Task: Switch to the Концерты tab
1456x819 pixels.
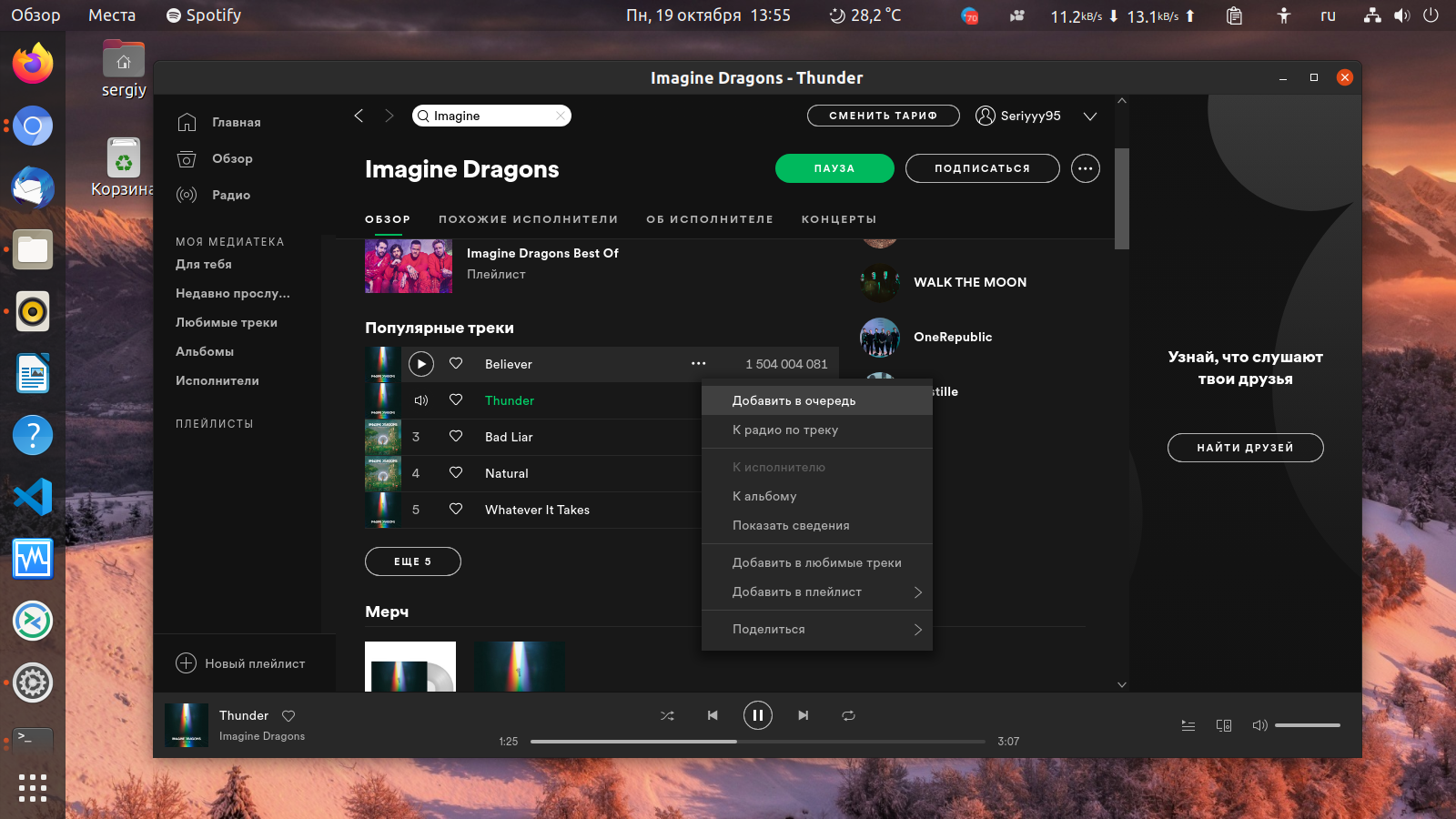Action: click(839, 219)
